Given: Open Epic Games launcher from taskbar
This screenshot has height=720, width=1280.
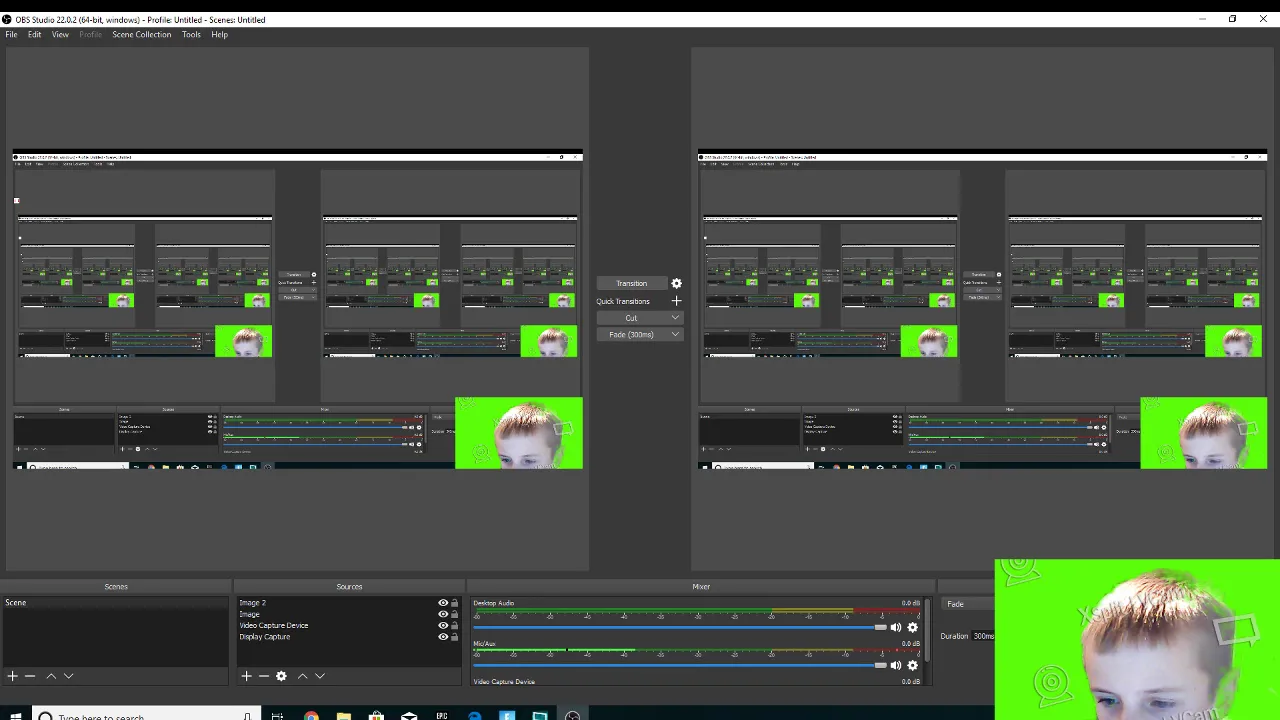Looking at the screenshot, I should [441, 716].
